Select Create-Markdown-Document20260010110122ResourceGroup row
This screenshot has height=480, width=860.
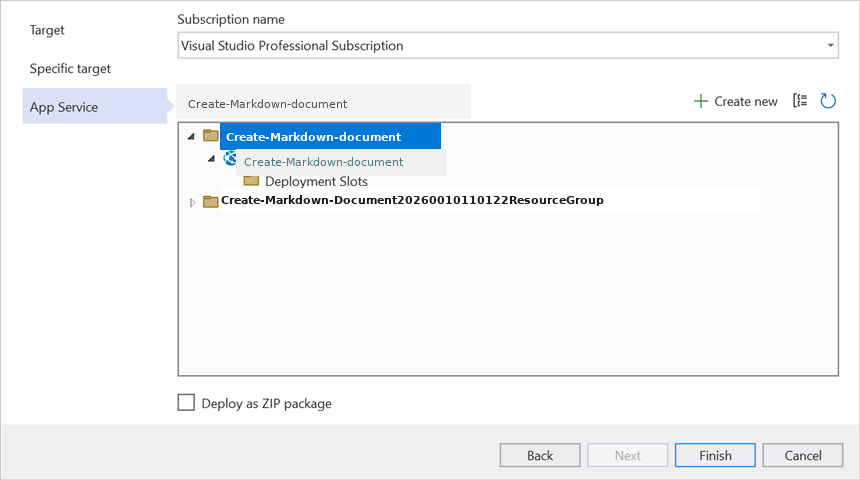click(x=412, y=200)
